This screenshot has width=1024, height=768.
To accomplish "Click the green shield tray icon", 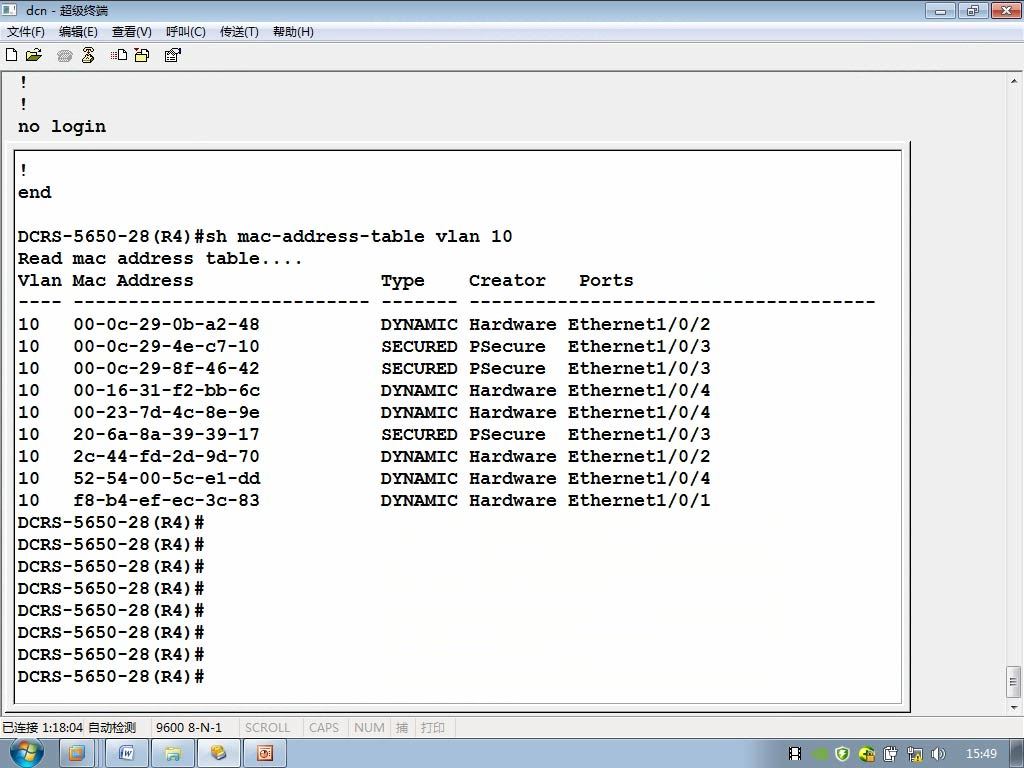I will click(842, 754).
